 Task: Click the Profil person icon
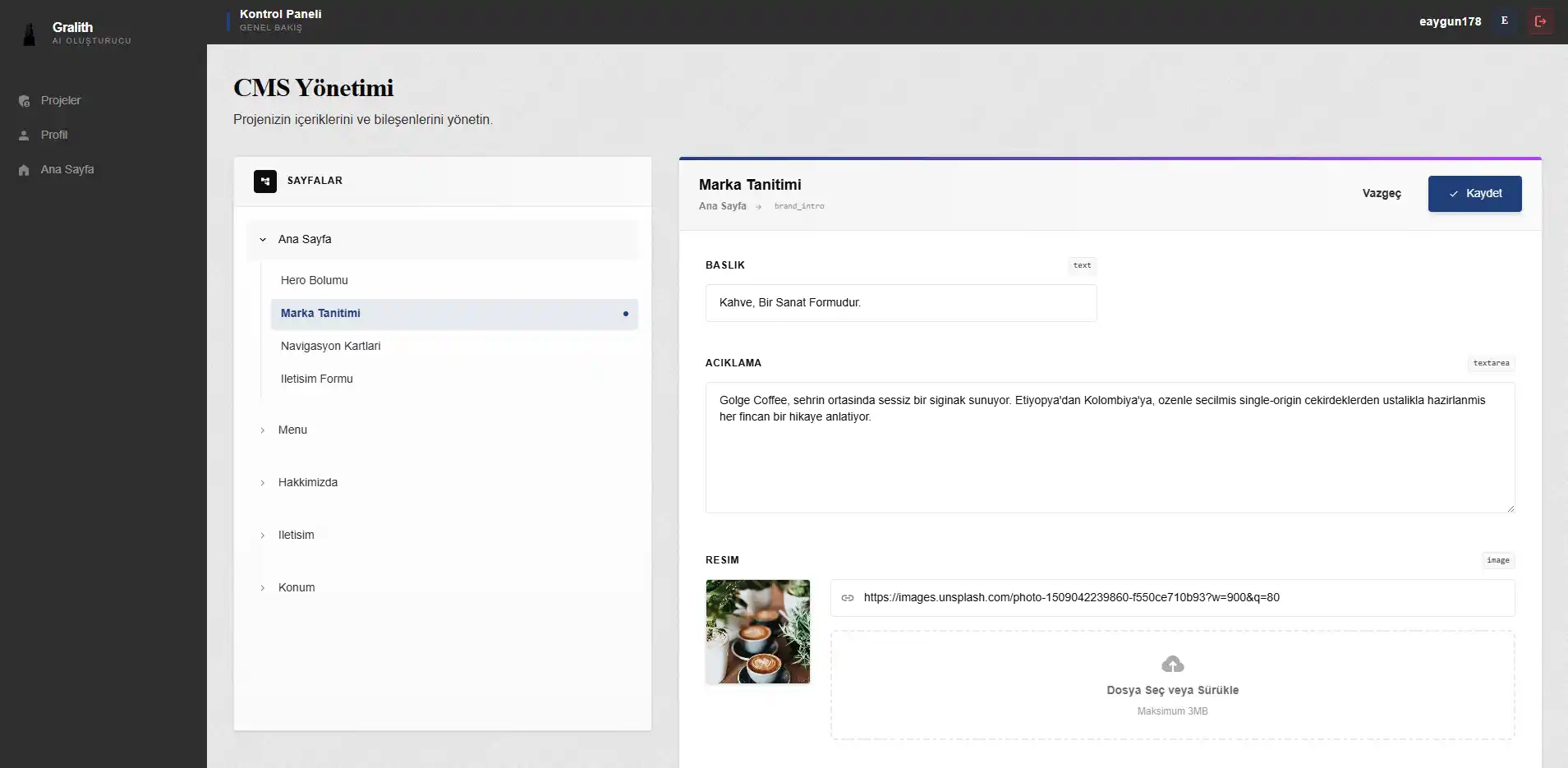[24, 136]
